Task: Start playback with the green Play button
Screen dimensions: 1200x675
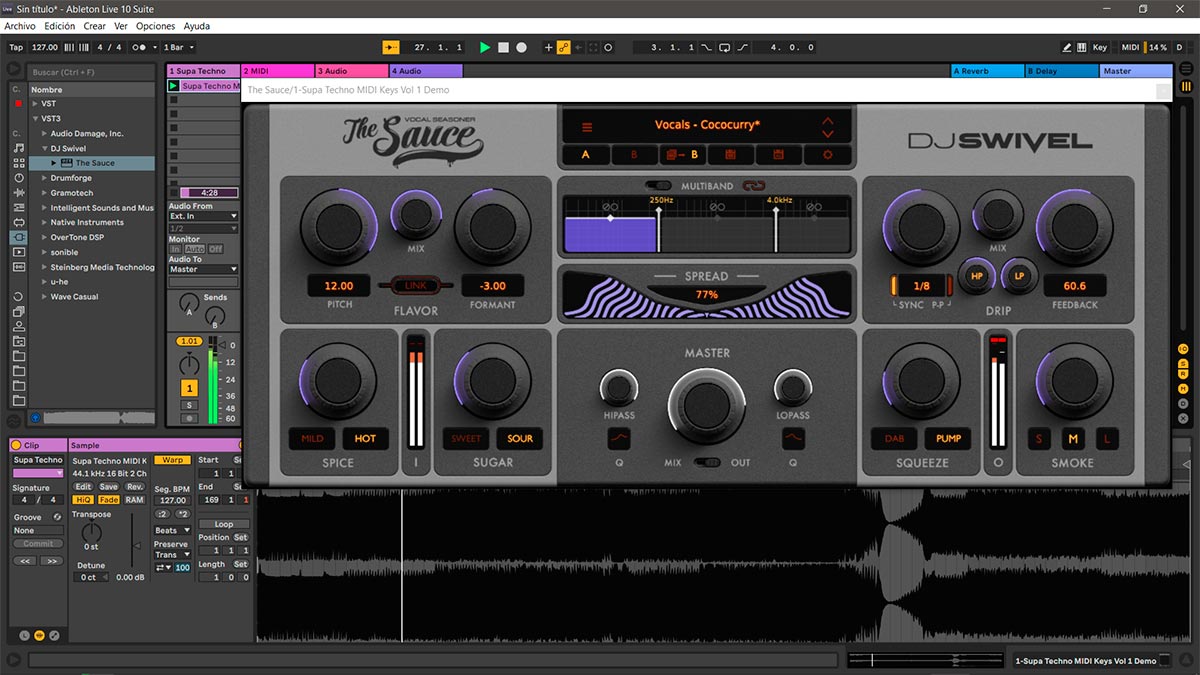Action: coord(485,47)
